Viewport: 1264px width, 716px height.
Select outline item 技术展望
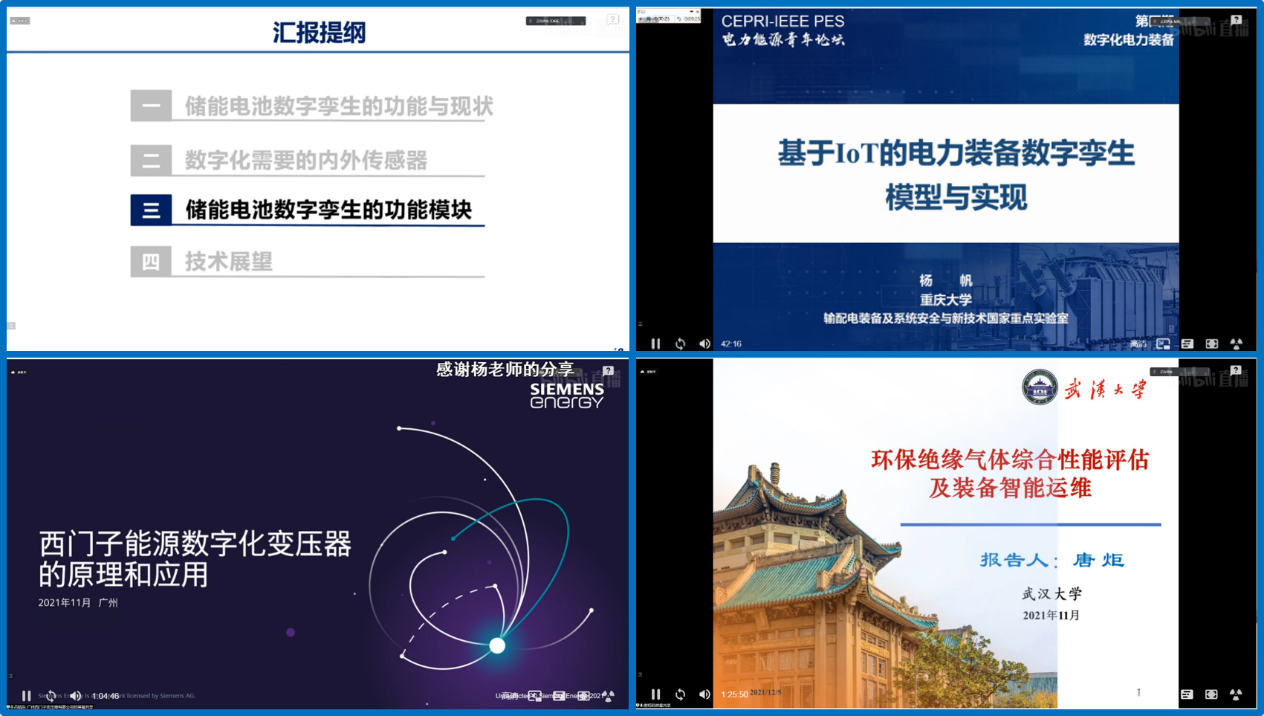pos(228,262)
